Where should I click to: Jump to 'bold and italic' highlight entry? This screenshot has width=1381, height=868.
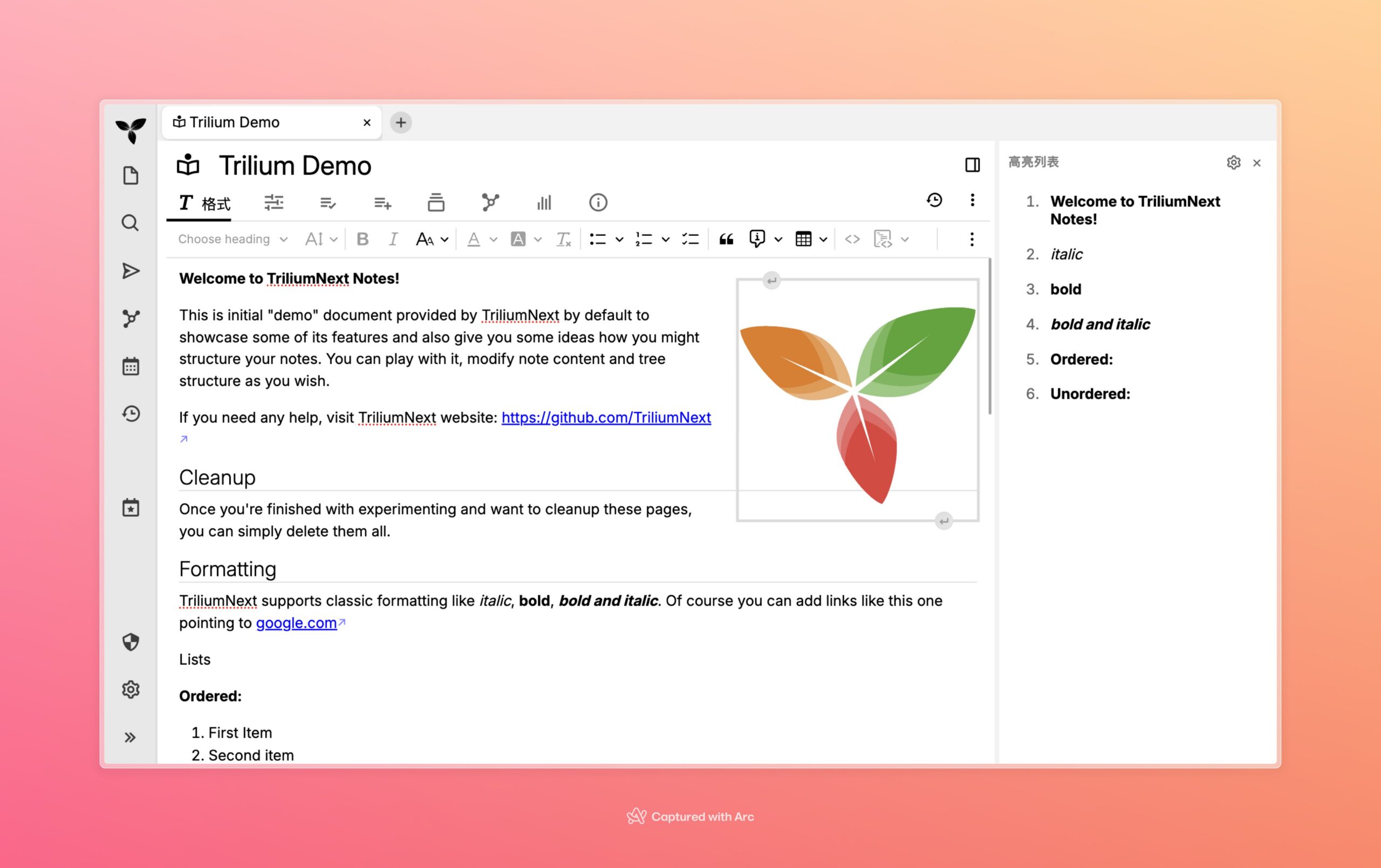(1100, 325)
